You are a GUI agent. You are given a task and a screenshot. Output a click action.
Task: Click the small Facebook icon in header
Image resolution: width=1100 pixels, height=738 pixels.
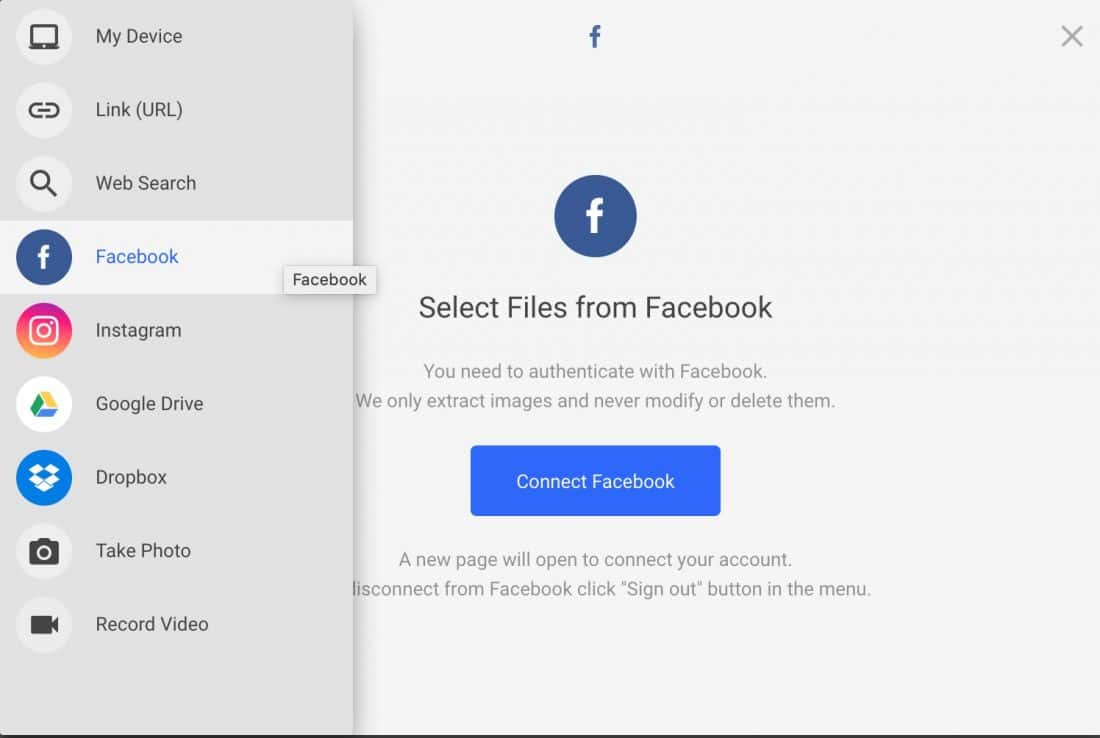595,36
